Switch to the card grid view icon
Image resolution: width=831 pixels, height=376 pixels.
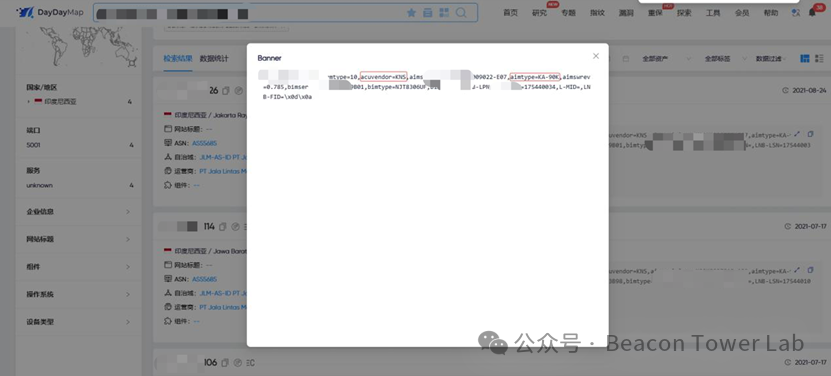pos(805,58)
